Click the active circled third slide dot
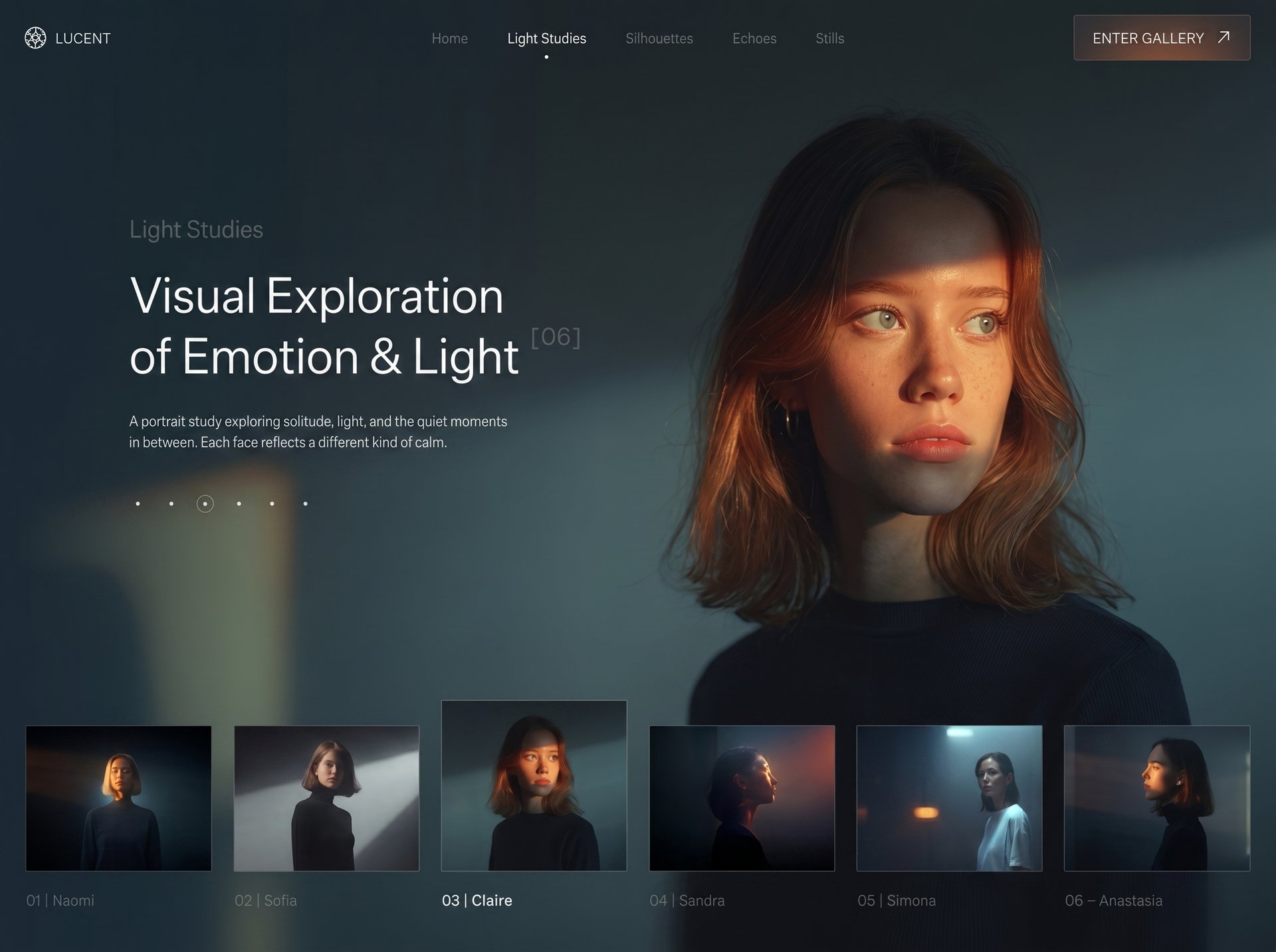Screen dimensions: 1276x952 tap(205, 504)
